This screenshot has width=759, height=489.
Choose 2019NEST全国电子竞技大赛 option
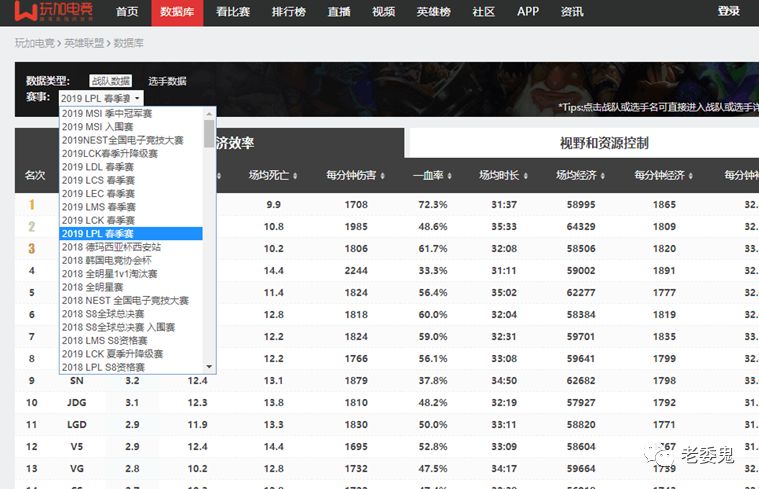point(131,140)
